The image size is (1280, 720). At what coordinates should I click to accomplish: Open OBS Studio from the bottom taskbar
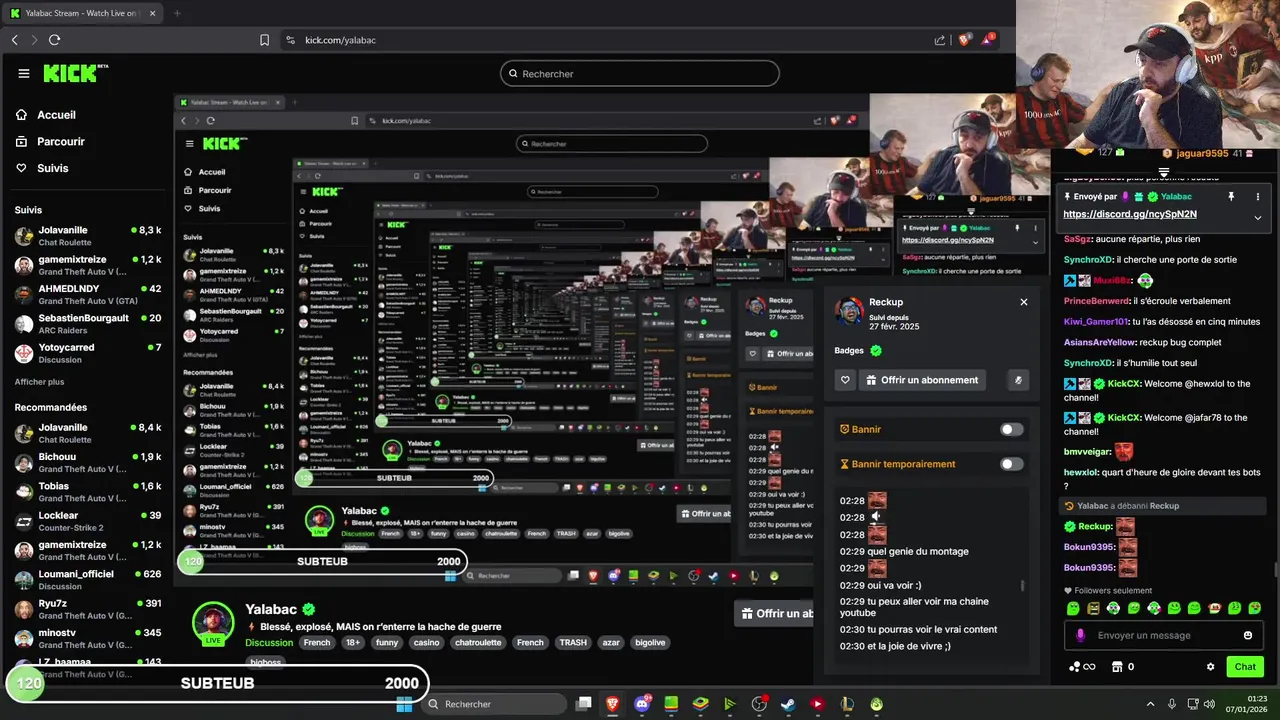point(759,704)
